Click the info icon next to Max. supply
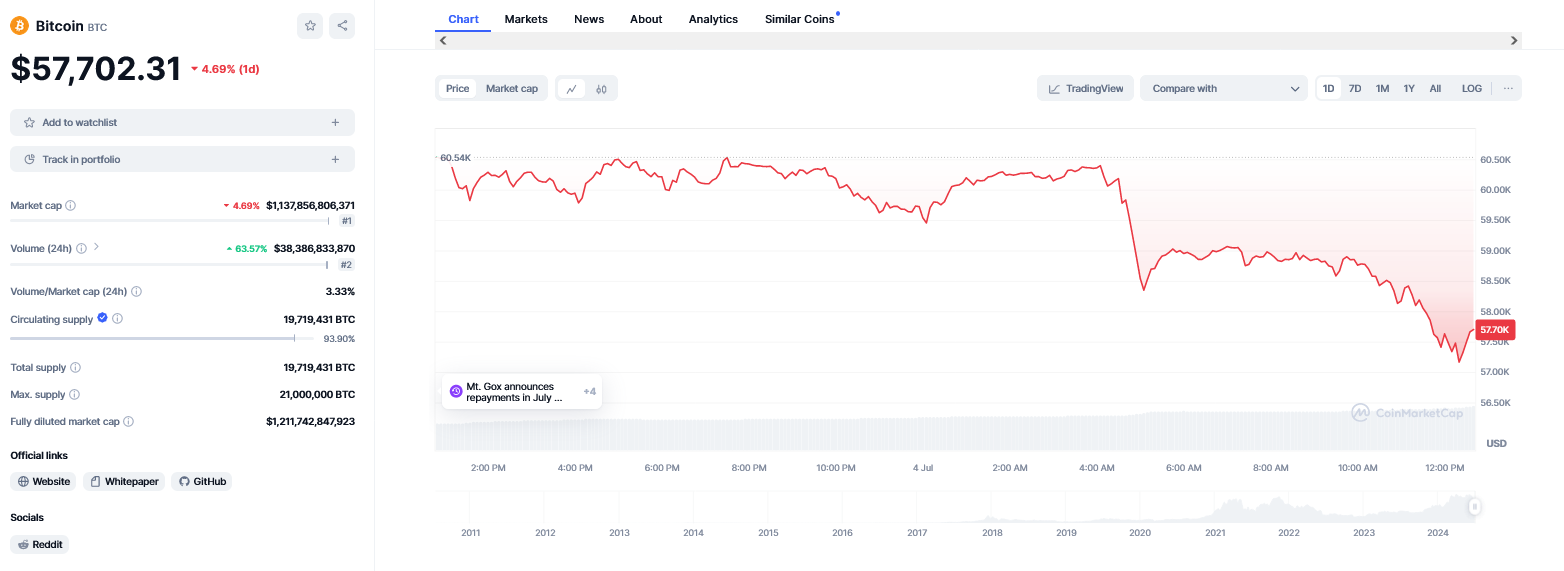Image resolution: width=1564 pixels, height=571 pixels. 74,395
